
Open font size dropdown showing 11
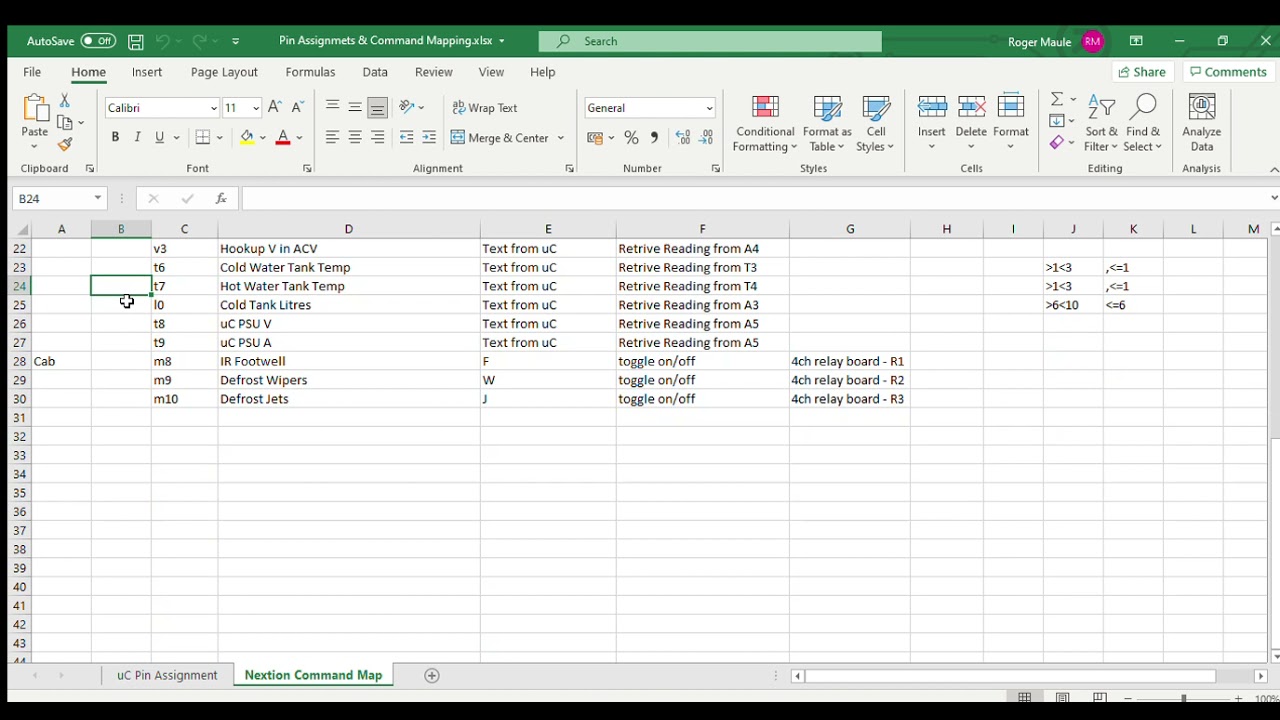[256, 108]
